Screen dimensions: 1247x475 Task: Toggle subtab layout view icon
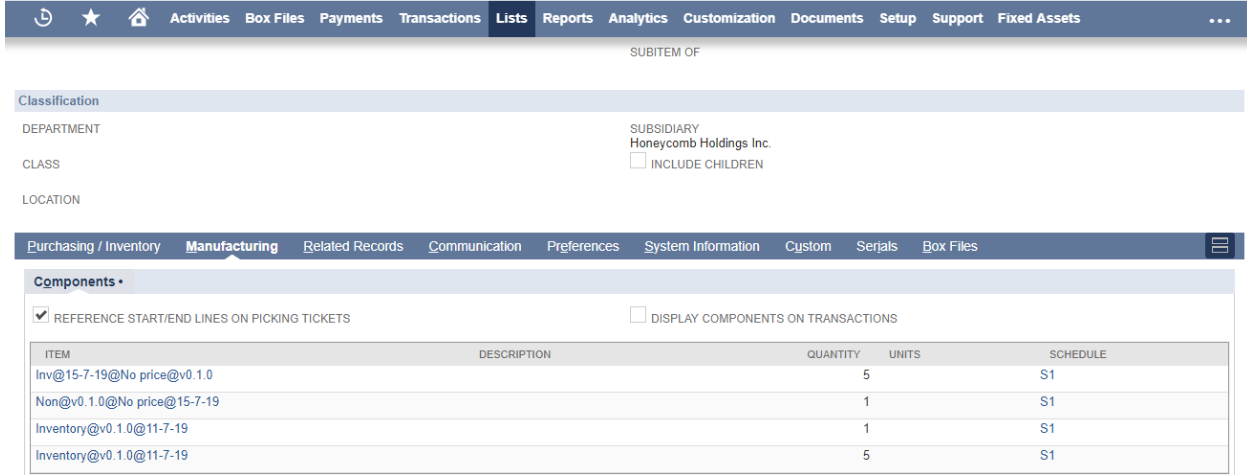(x=1221, y=246)
